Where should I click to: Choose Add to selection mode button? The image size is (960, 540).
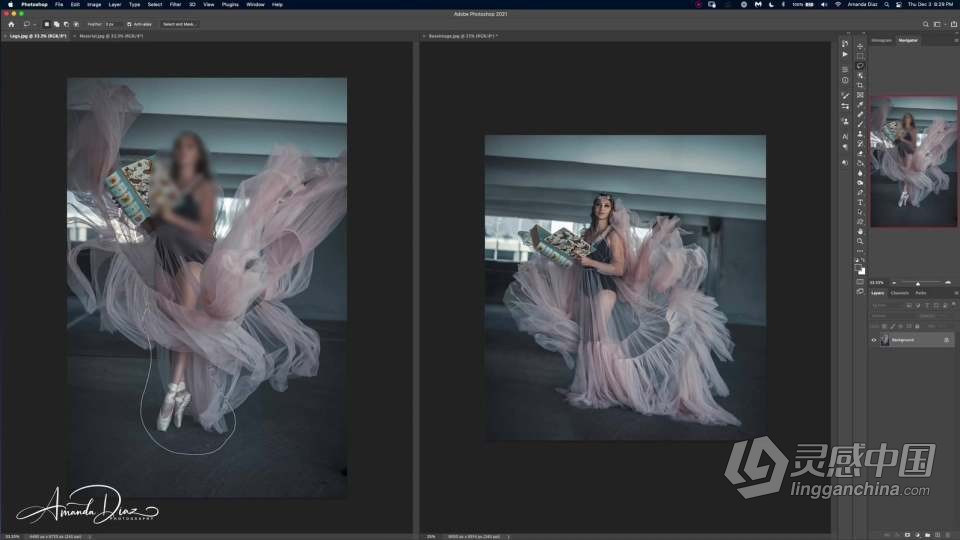(56, 24)
